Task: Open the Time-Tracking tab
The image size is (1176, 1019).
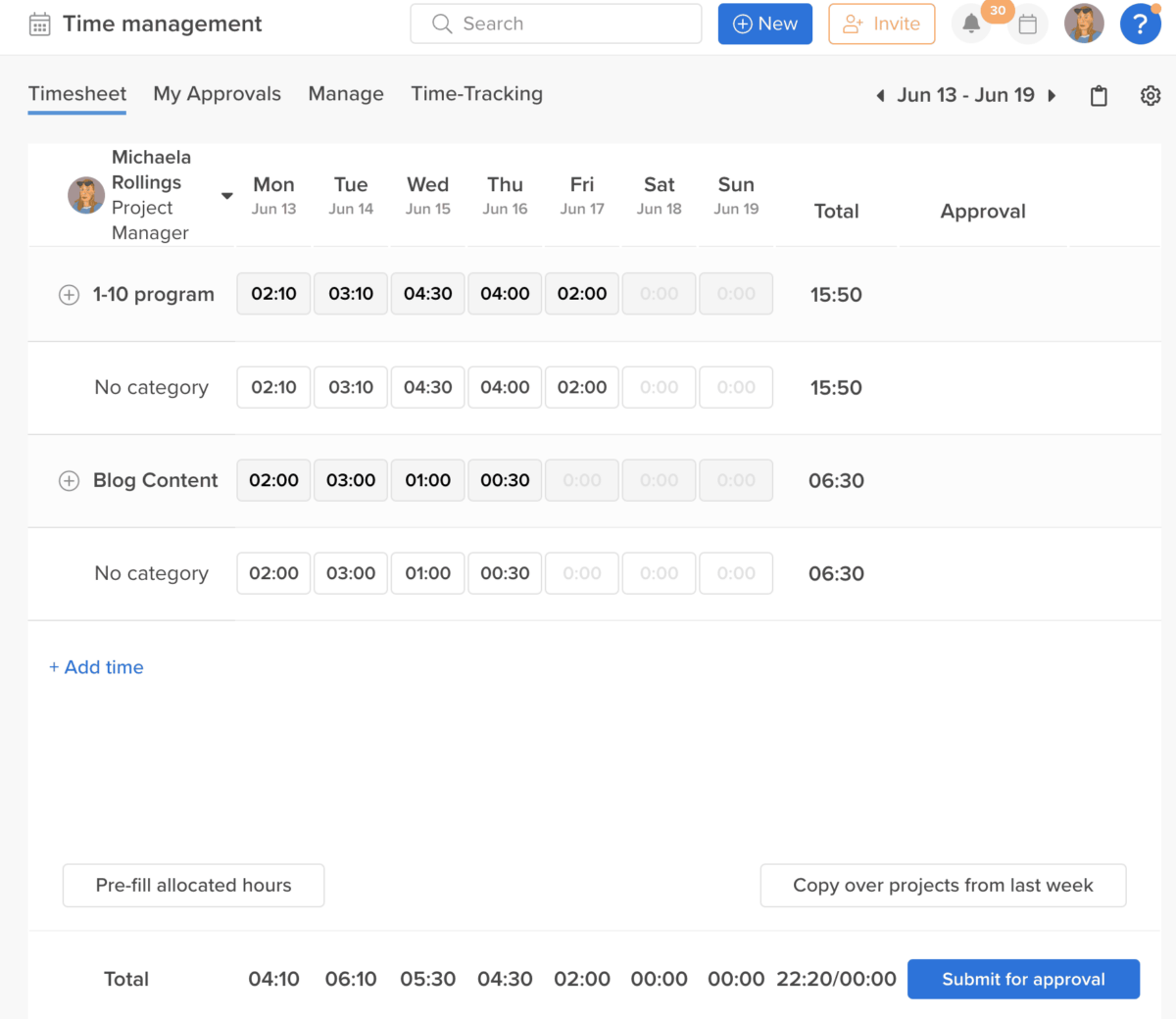Action: point(476,94)
